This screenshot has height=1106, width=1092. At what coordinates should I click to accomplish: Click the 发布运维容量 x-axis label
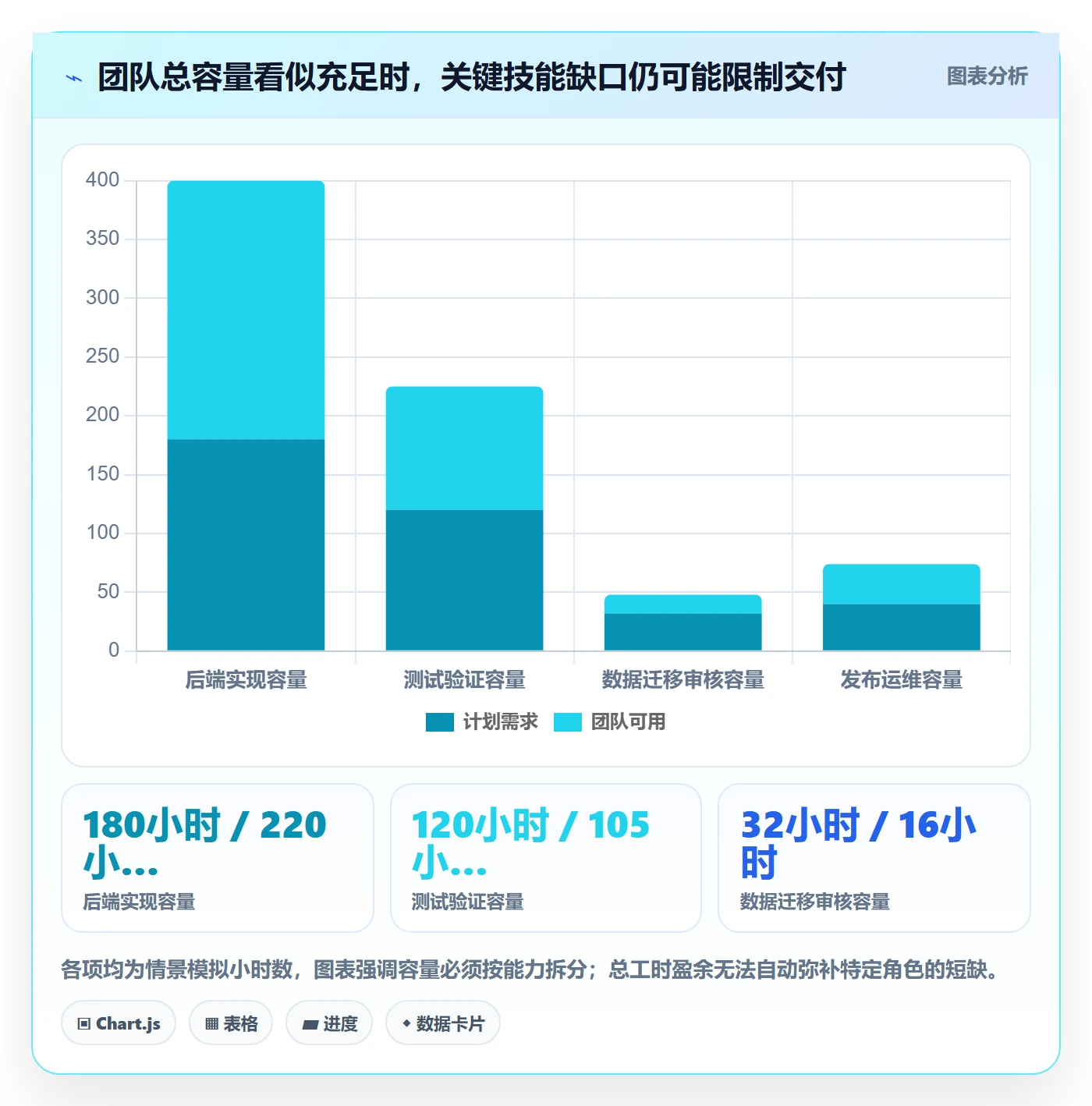pos(901,680)
